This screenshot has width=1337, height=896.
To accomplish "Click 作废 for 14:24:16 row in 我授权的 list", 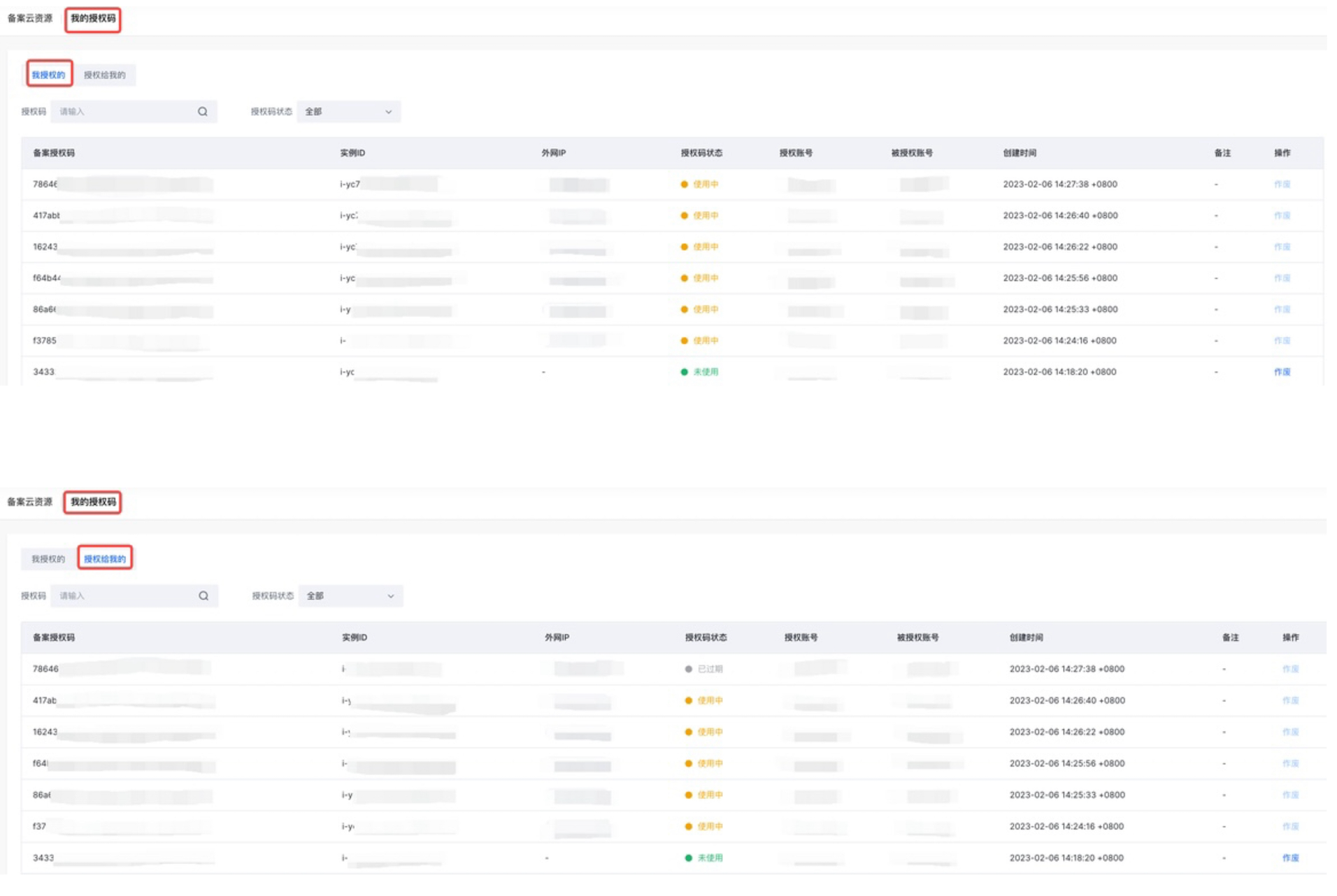I will pyautogui.click(x=1282, y=340).
